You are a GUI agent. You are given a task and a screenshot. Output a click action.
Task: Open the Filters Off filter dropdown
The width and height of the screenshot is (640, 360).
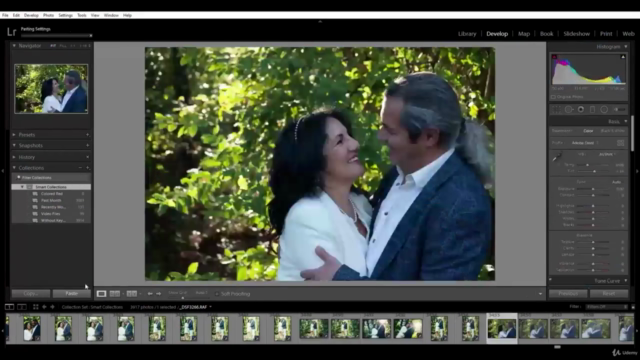tap(607, 307)
